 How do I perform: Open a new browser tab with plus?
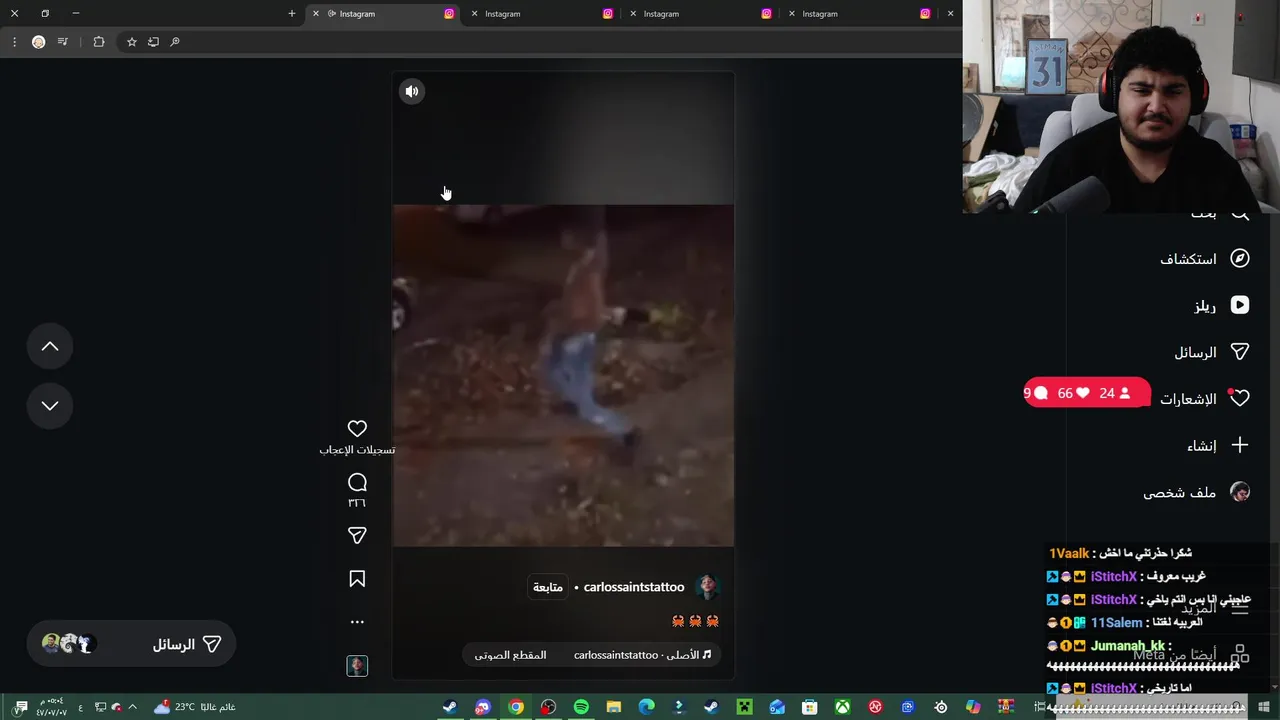pyautogui.click(x=292, y=13)
